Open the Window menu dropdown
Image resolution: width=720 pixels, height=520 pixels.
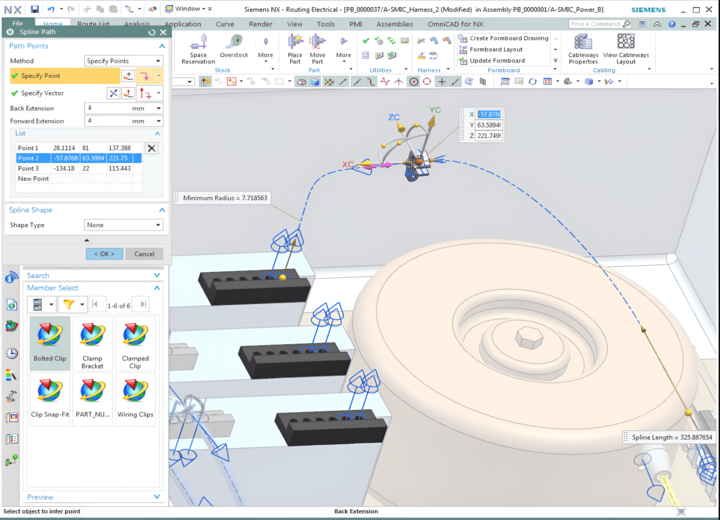click(190, 9)
